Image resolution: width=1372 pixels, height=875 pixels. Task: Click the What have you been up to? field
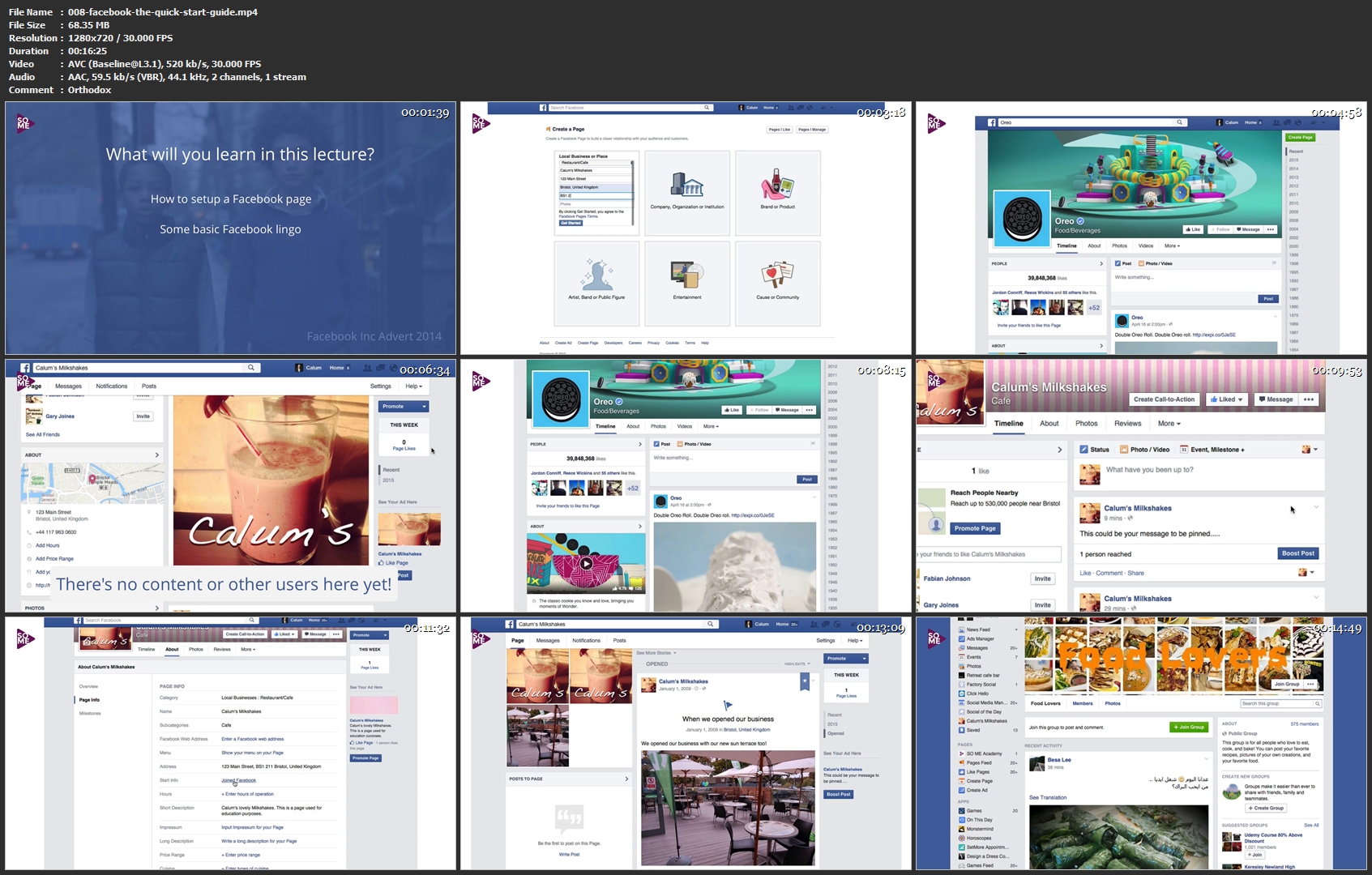[1149, 470]
